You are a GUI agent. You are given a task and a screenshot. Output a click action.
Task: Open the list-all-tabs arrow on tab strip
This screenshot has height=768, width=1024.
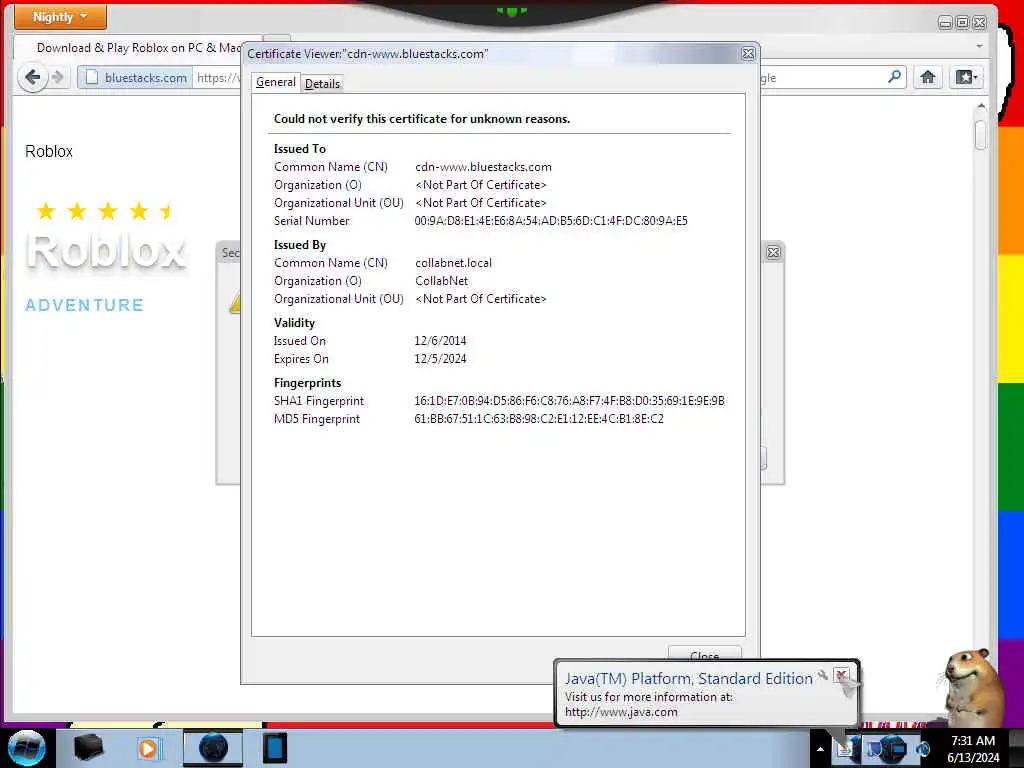pyautogui.click(x=979, y=46)
